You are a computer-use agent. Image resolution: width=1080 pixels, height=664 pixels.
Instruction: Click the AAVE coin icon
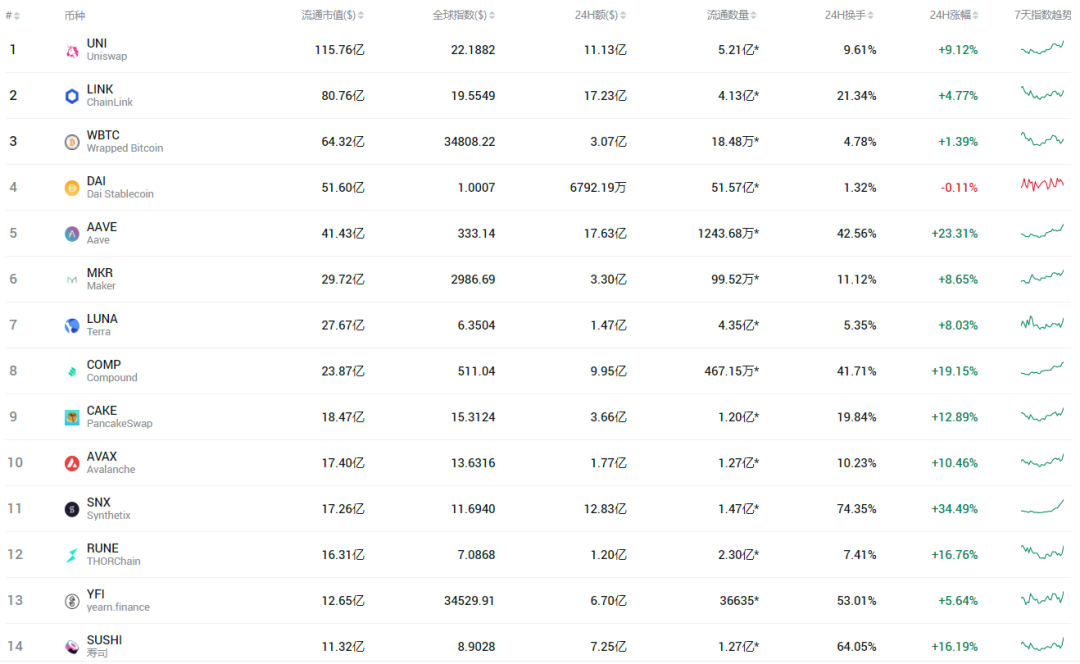click(72, 234)
